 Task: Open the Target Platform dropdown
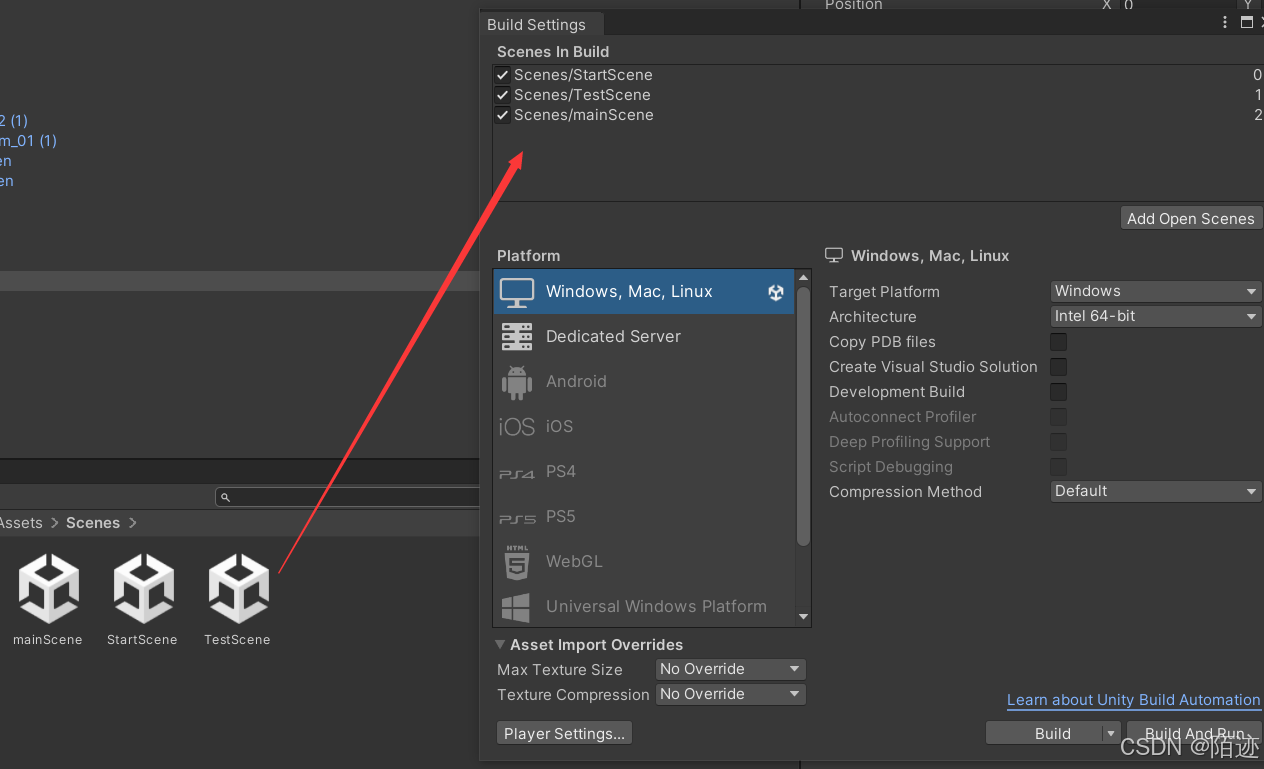point(1156,291)
